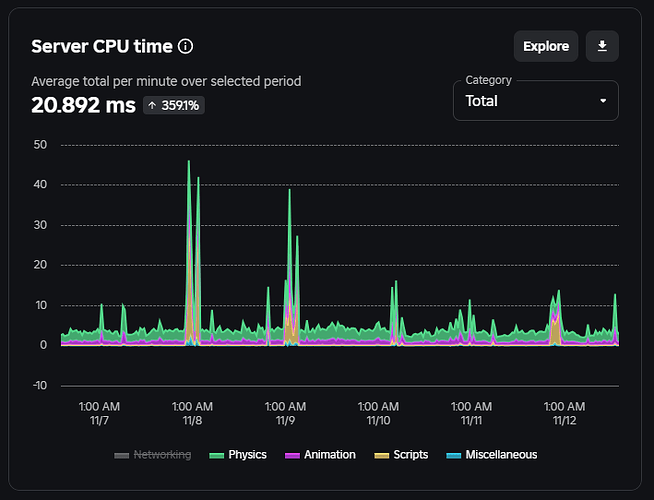This screenshot has height=500, width=654.
Task: Click the 20.892 ms average value
Action: pyautogui.click(x=83, y=105)
